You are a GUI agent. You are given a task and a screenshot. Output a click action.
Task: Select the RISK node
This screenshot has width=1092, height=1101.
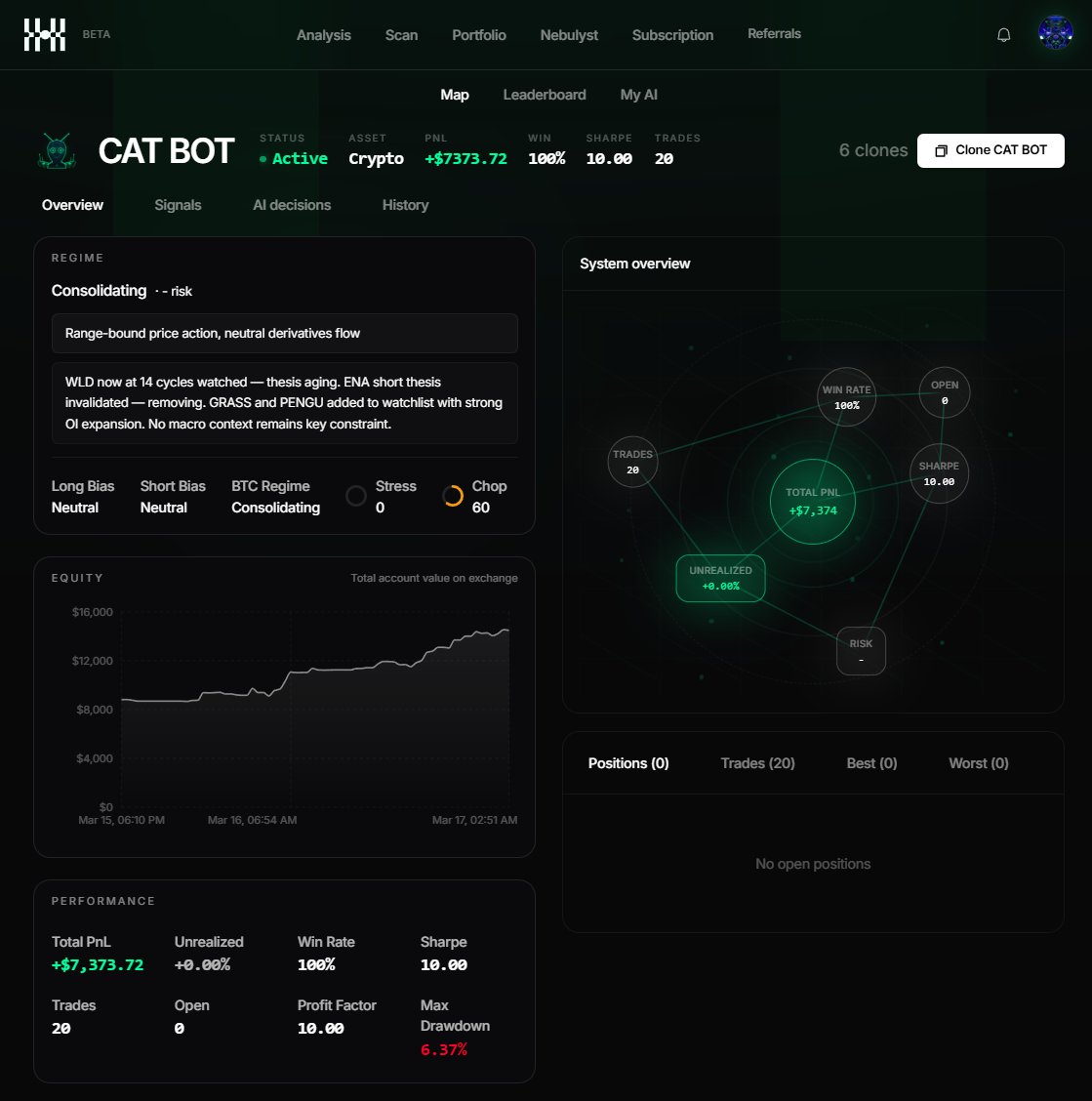click(x=861, y=651)
